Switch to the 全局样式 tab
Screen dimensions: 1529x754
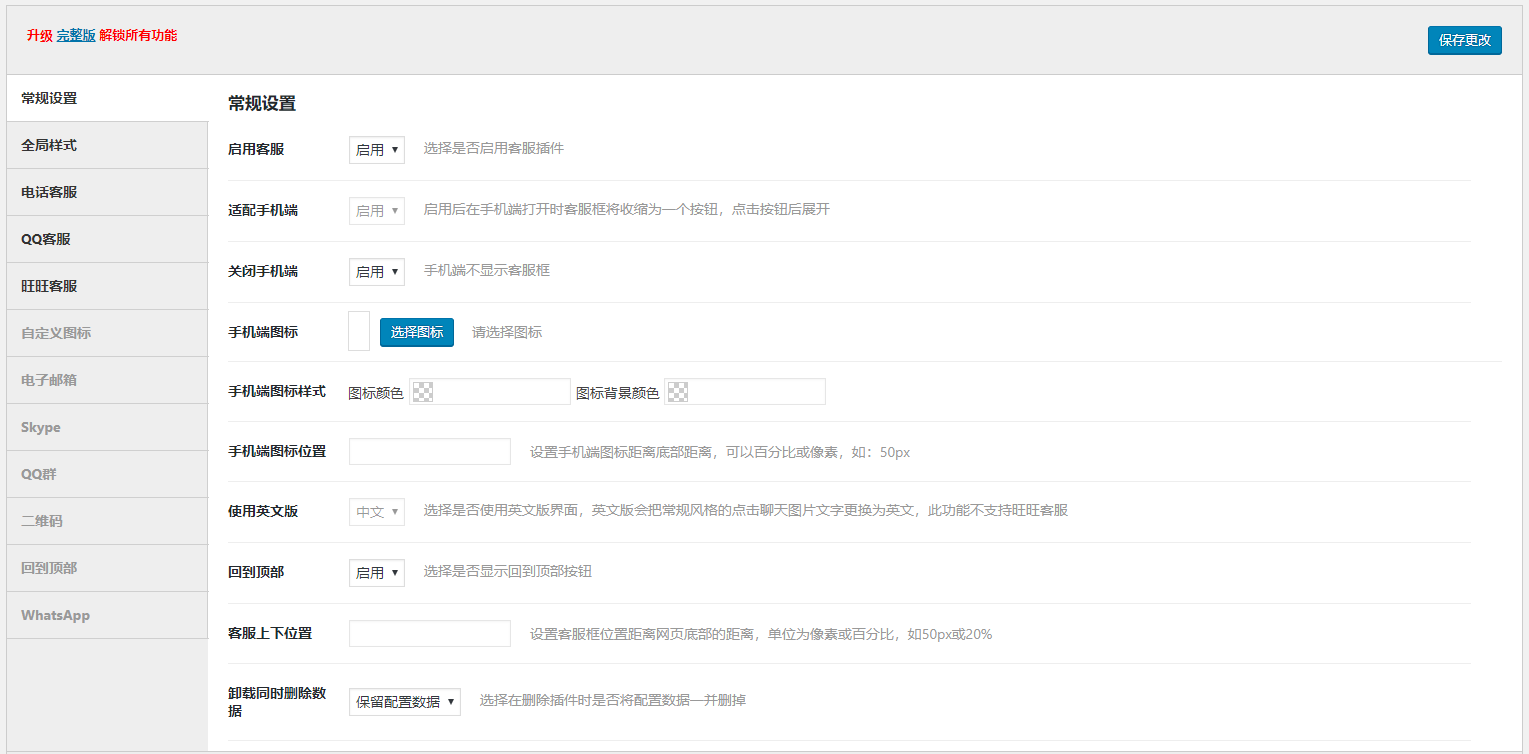[107, 145]
